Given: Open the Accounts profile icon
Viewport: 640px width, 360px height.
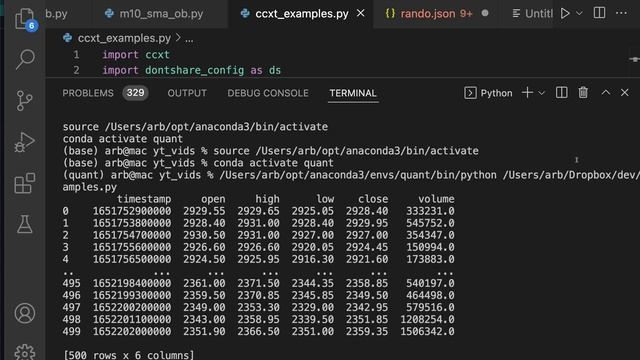Looking at the screenshot, I should pyautogui.click(x=24, y=313).
